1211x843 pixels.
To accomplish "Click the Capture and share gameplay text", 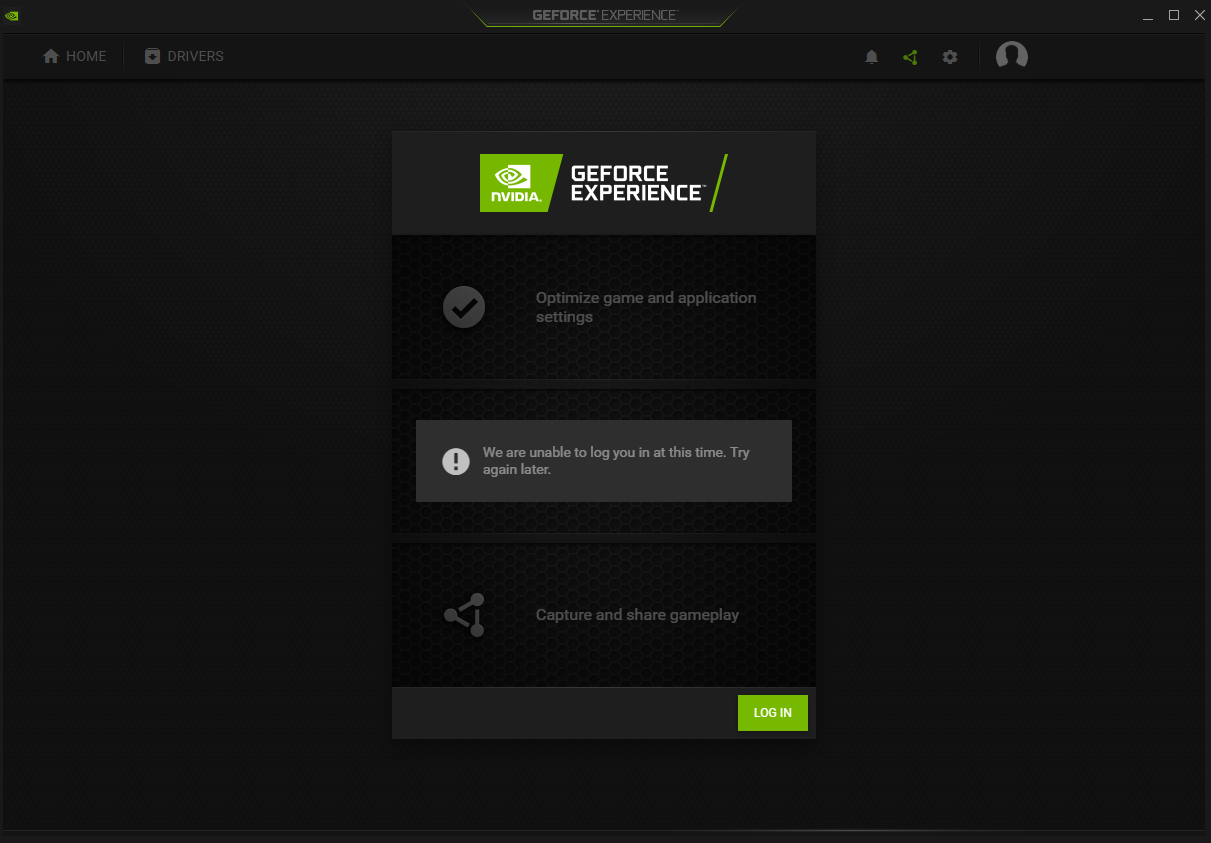I will click(637, 614).
